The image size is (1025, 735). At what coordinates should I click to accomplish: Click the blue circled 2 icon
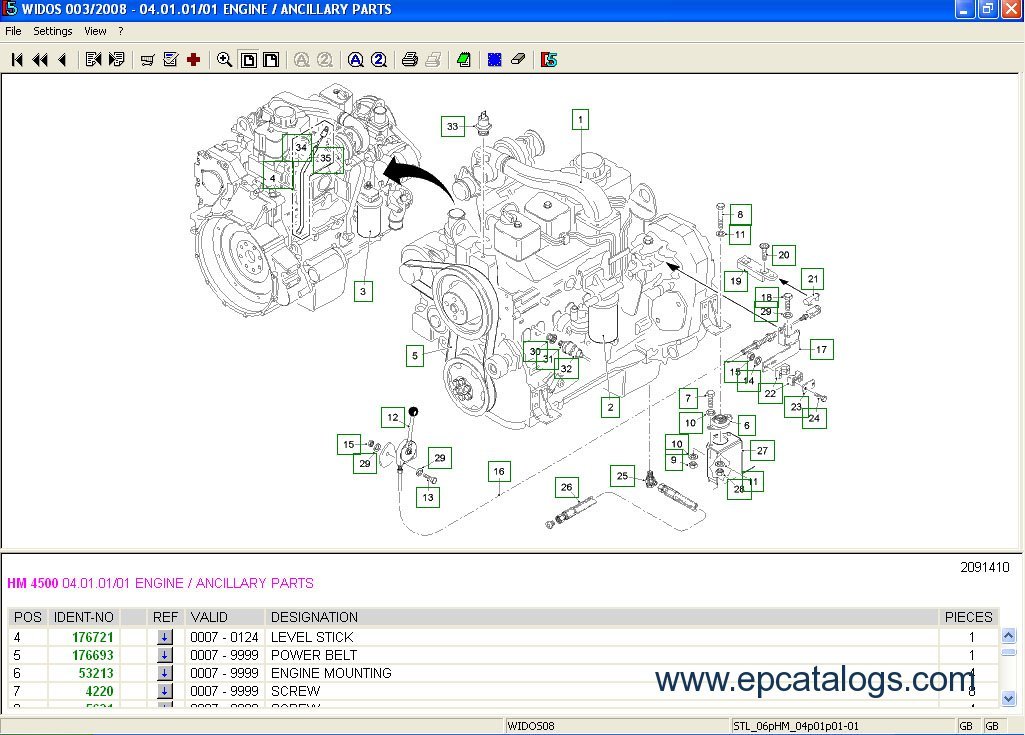[x=379, y=60]
